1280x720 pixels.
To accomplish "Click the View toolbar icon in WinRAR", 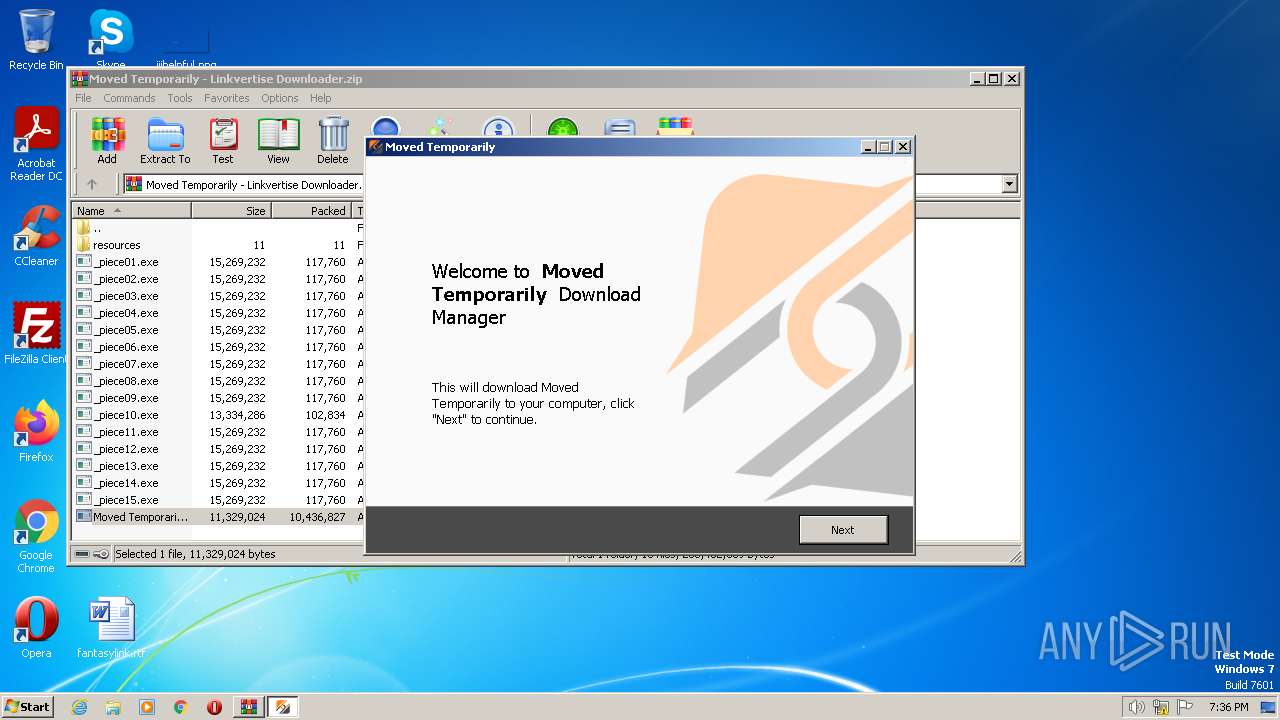I will [278, 141].
